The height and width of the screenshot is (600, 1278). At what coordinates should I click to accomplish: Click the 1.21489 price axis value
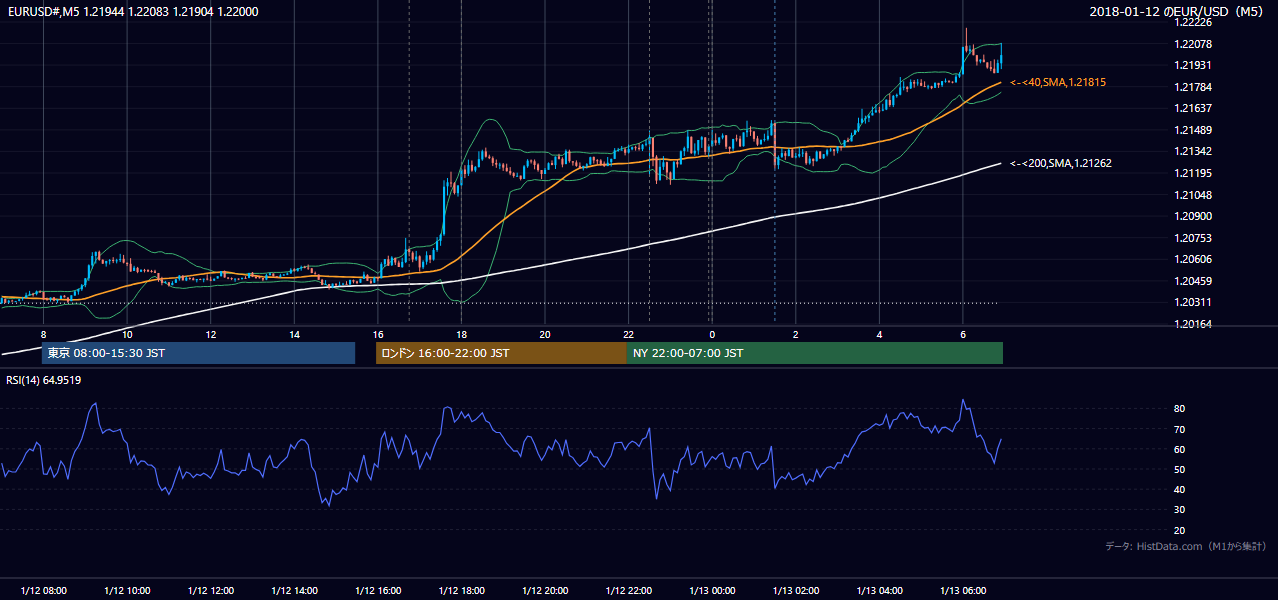(x=1193, y=130)
